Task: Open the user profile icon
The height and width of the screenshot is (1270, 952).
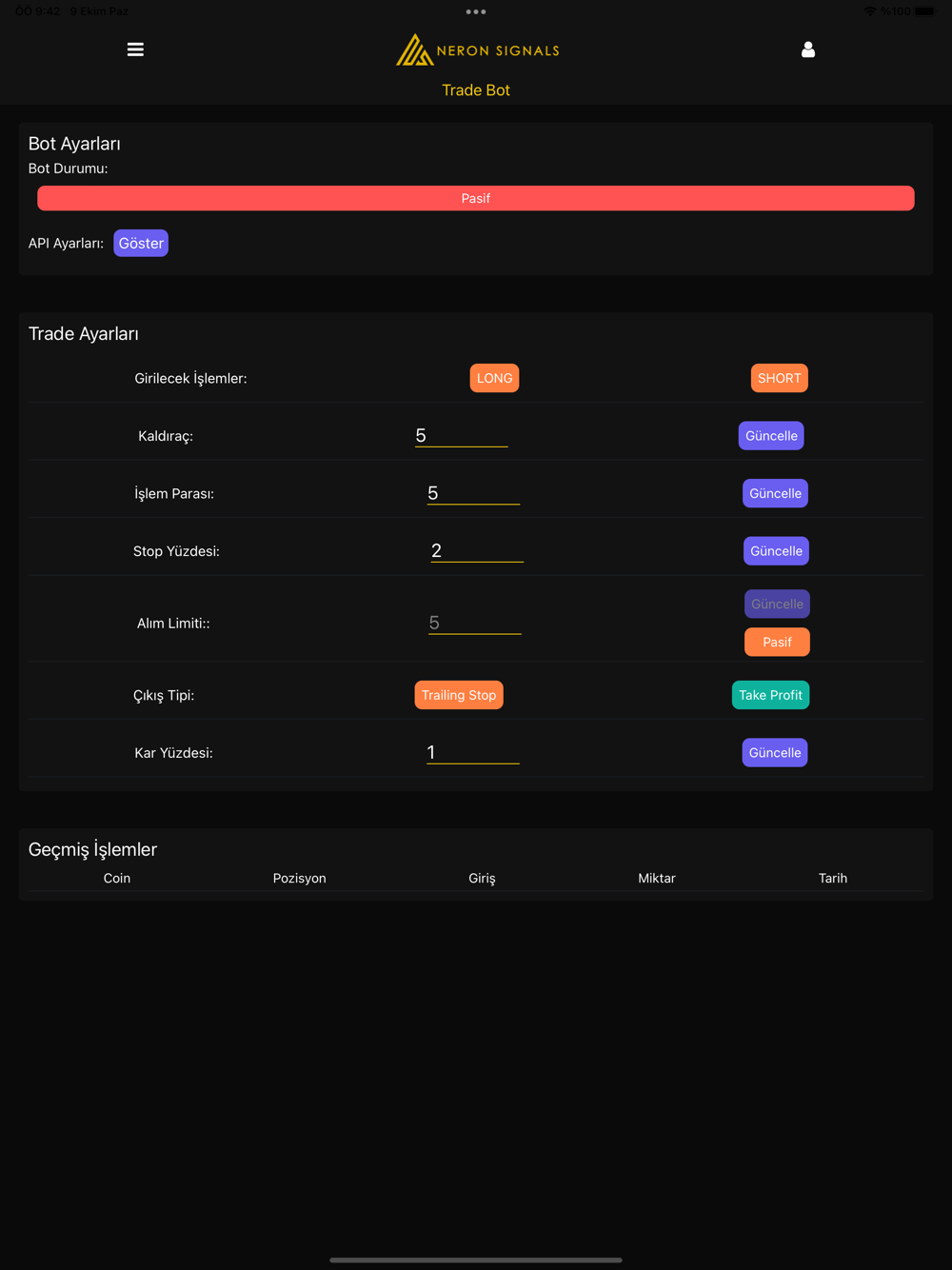Action: click(808, 50)
